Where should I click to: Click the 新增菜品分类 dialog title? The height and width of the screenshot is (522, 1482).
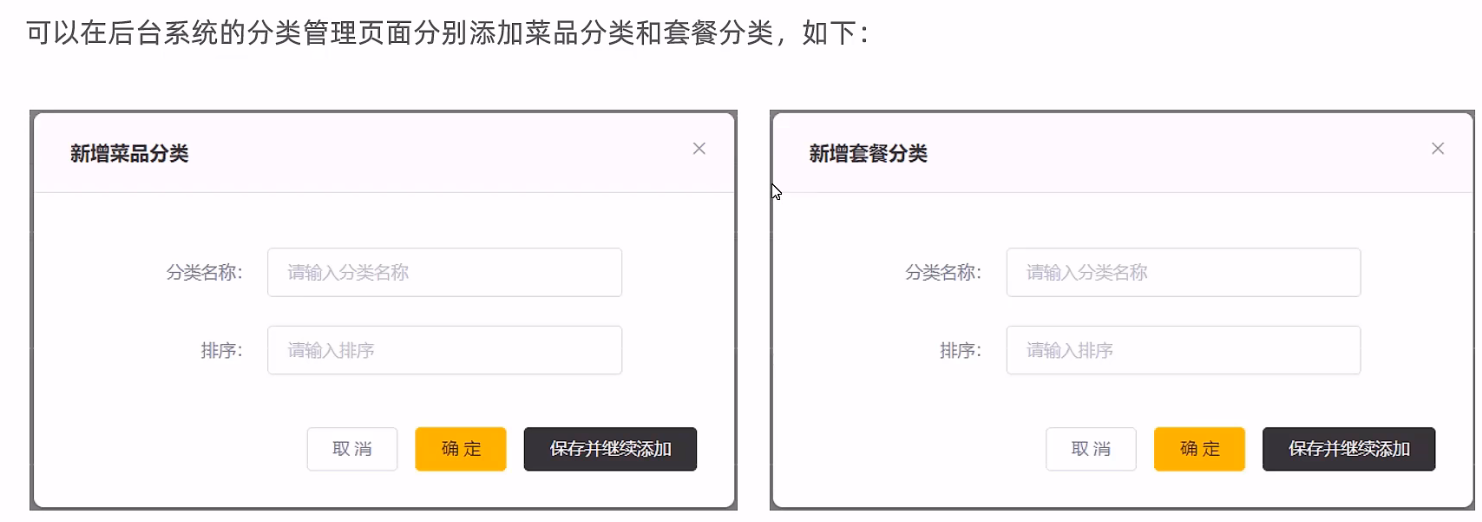click(x=129, y=154)
